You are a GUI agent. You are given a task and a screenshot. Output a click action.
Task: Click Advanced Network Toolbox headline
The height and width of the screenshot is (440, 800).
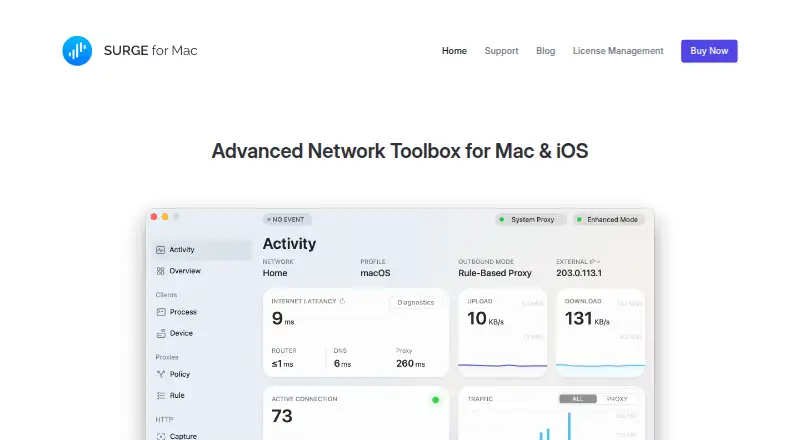tap(400, 151)
